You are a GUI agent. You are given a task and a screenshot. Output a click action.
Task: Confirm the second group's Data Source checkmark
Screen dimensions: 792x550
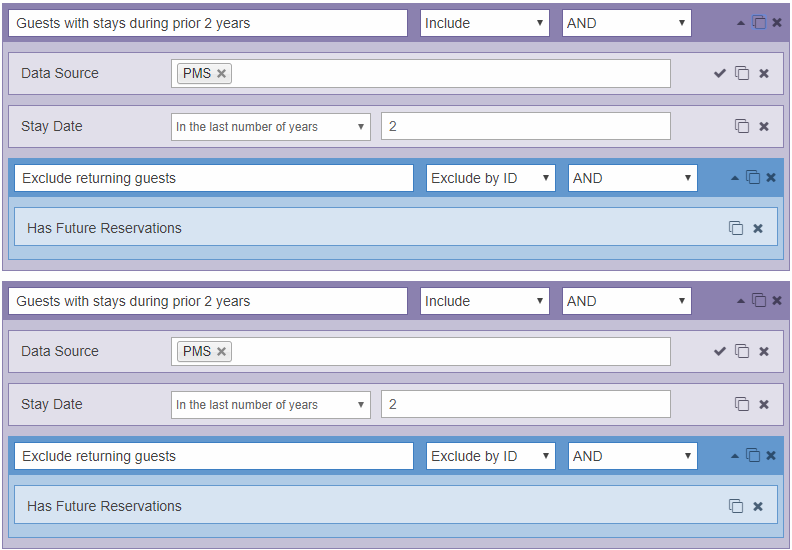coord(720,351)
